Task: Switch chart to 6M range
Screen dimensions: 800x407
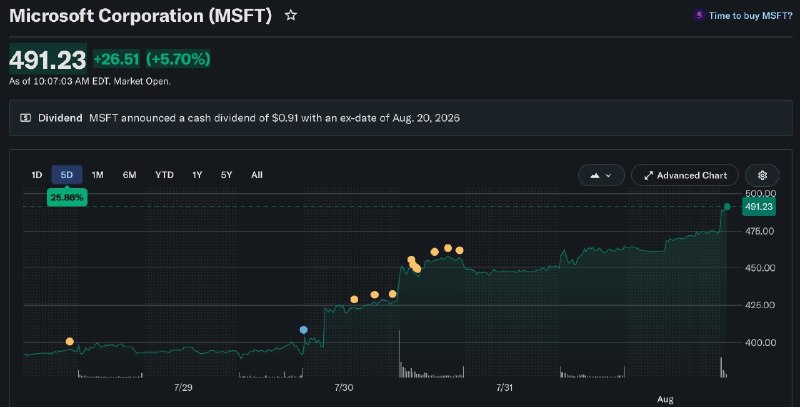Action: click(130, 175)
